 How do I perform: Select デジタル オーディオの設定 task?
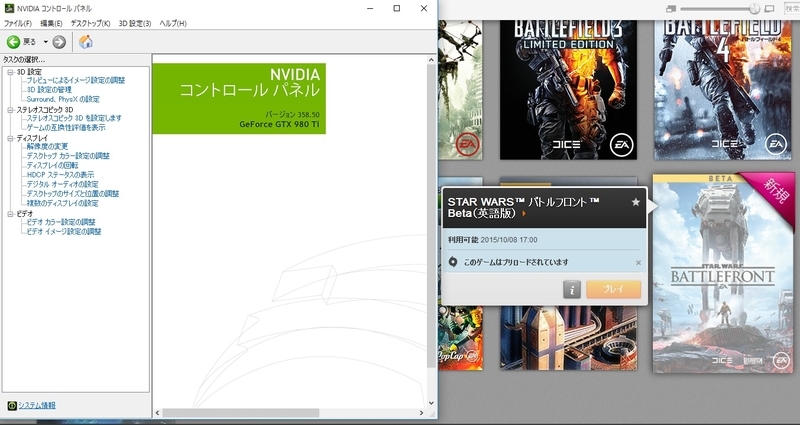62,184
